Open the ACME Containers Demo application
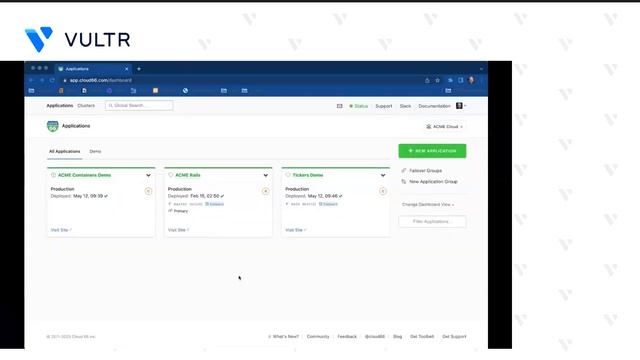The width and height of the screenshot is (640, 360). click(x=84, y=175)
